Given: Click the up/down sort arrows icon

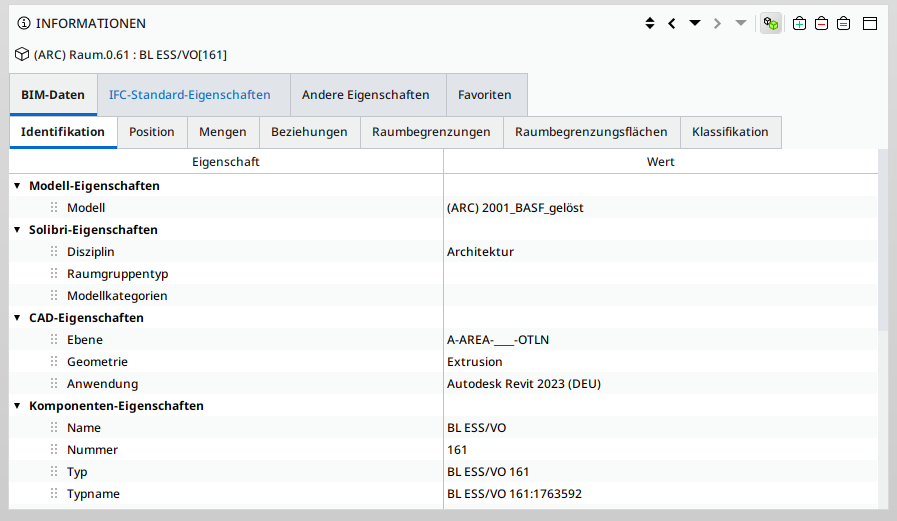Looking at the screenshot, I should pos(650,23).
